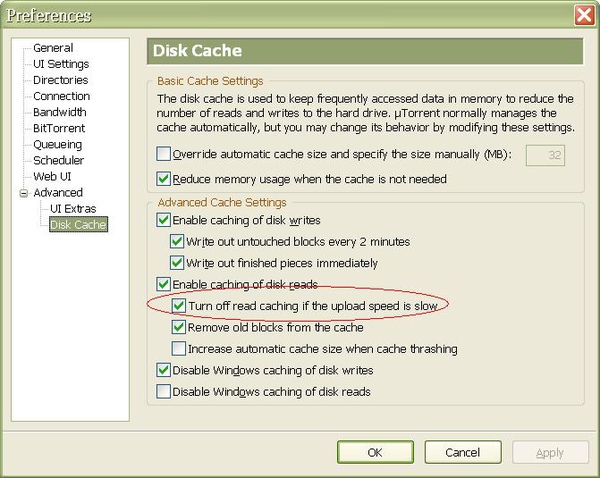The width and height of the screenshot is (600, 478).
Task: Select General in the preferences tree
Action: click(52, 48)
